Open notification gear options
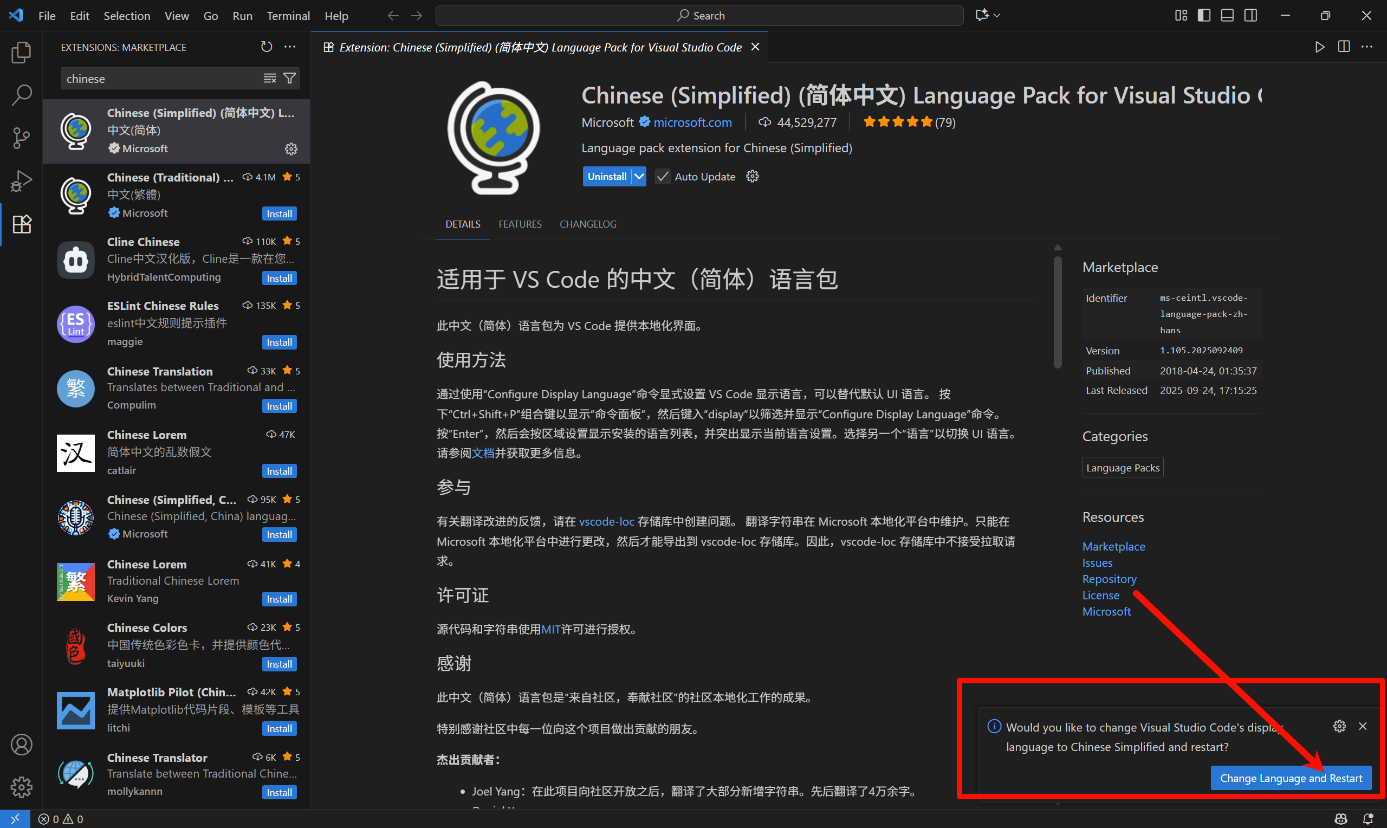The height and width of the screenshot is (828, 1387). [1340, 726]
